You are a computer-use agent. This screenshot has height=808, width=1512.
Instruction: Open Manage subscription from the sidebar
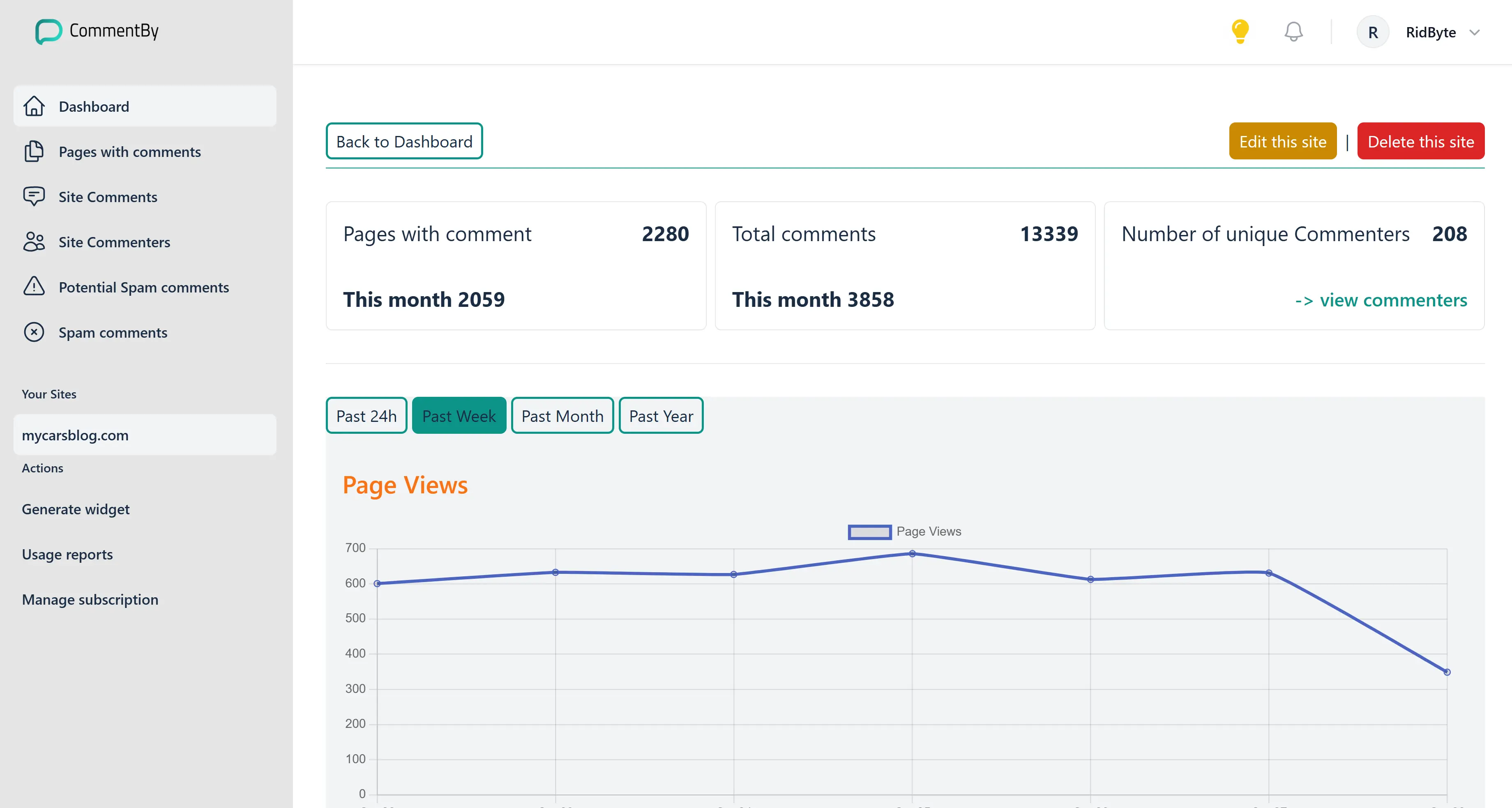(90, 599)
